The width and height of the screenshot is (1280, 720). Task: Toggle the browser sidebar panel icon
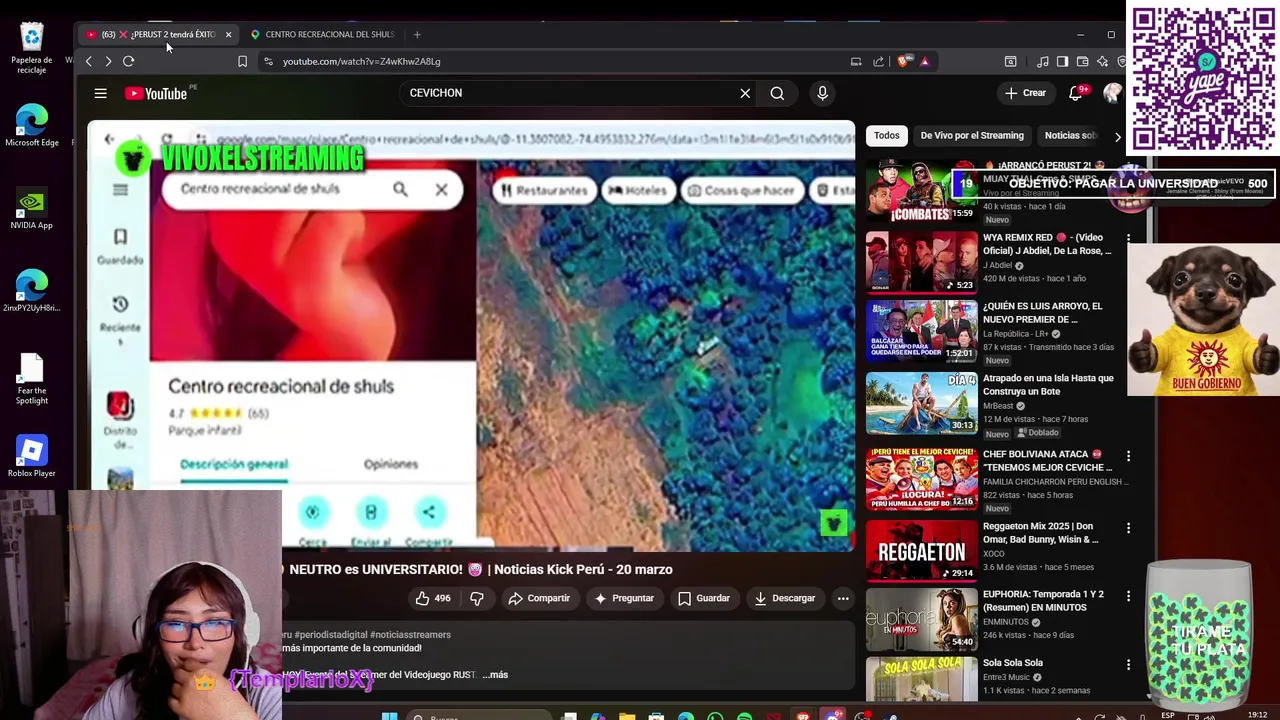point(1062,61)
